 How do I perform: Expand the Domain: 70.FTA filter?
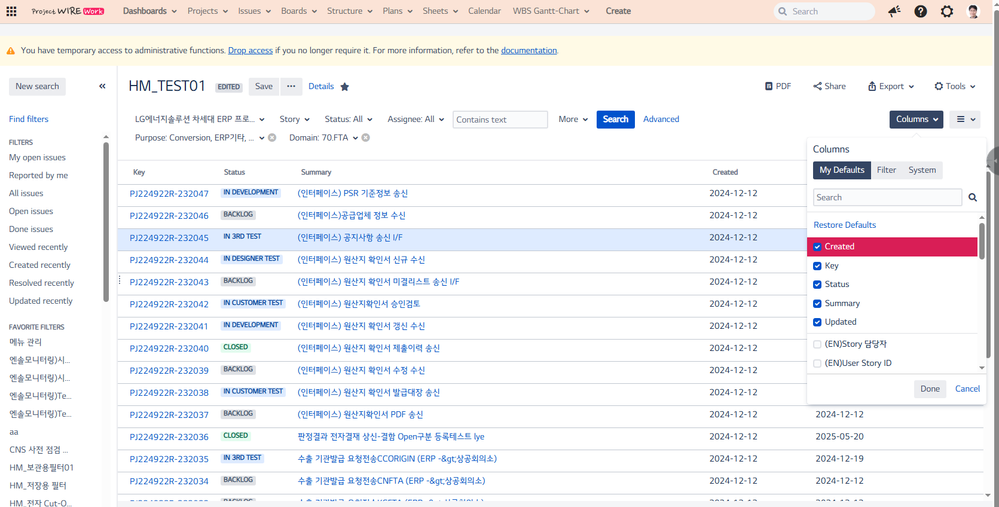[x=323, y=138]
